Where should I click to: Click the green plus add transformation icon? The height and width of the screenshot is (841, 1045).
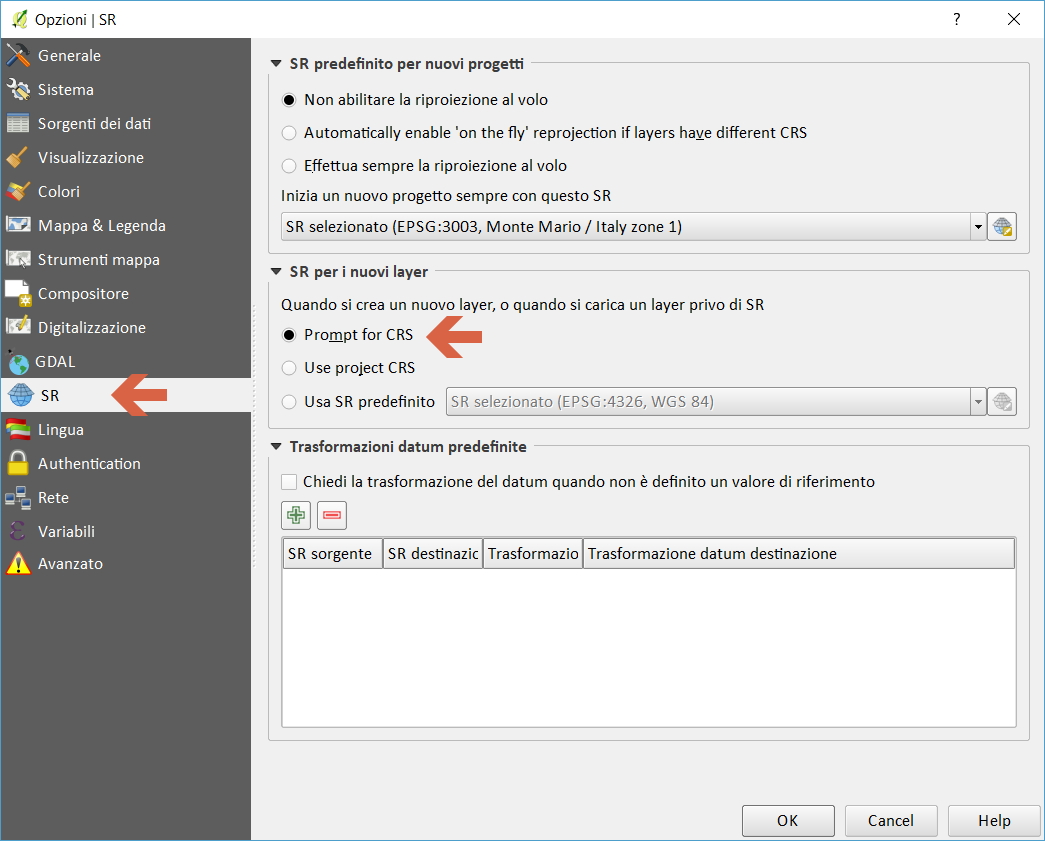coord(296,516)
